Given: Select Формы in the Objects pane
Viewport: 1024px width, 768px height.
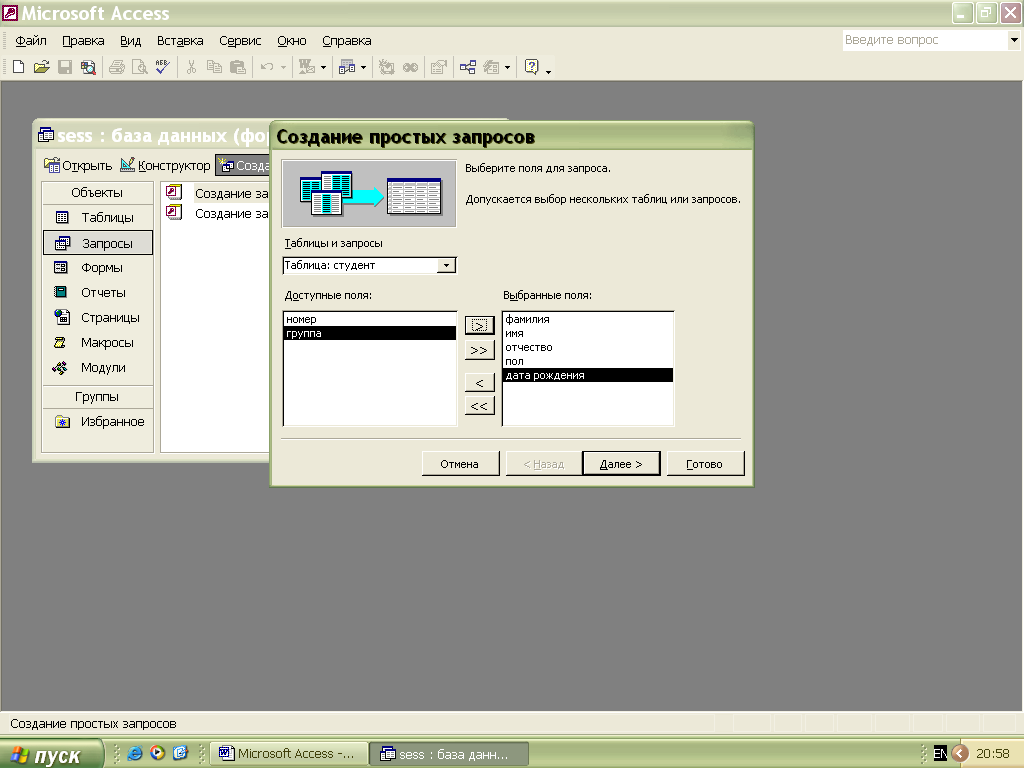Looking at the screenshot, I should pos(98,268).
